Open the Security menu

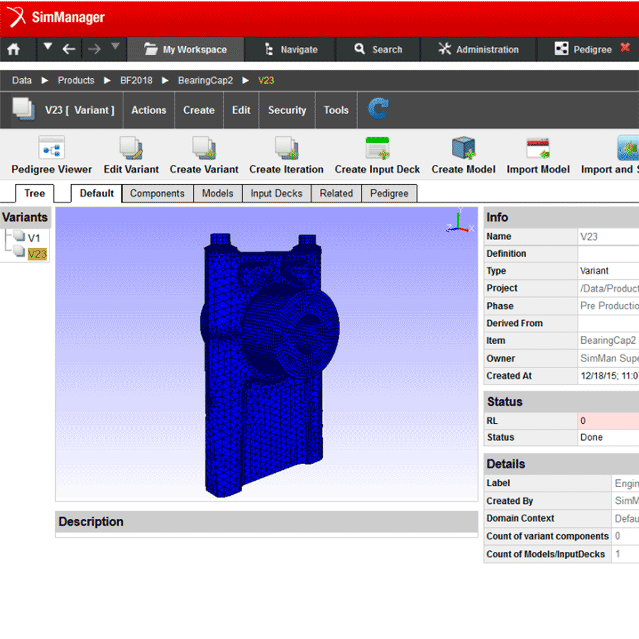click(287, 110)
